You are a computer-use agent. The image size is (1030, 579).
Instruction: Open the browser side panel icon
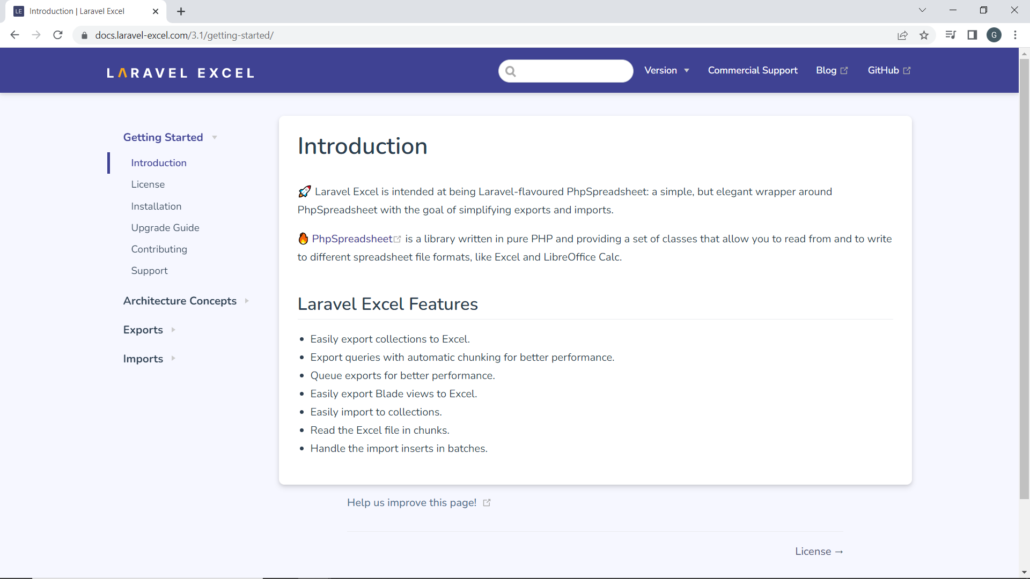point(972,35)
